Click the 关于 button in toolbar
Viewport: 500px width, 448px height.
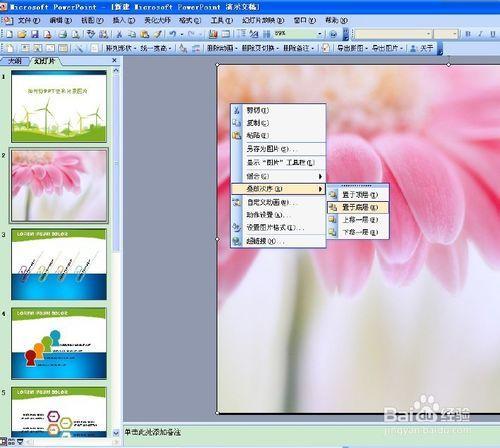[x=422, y=48]
